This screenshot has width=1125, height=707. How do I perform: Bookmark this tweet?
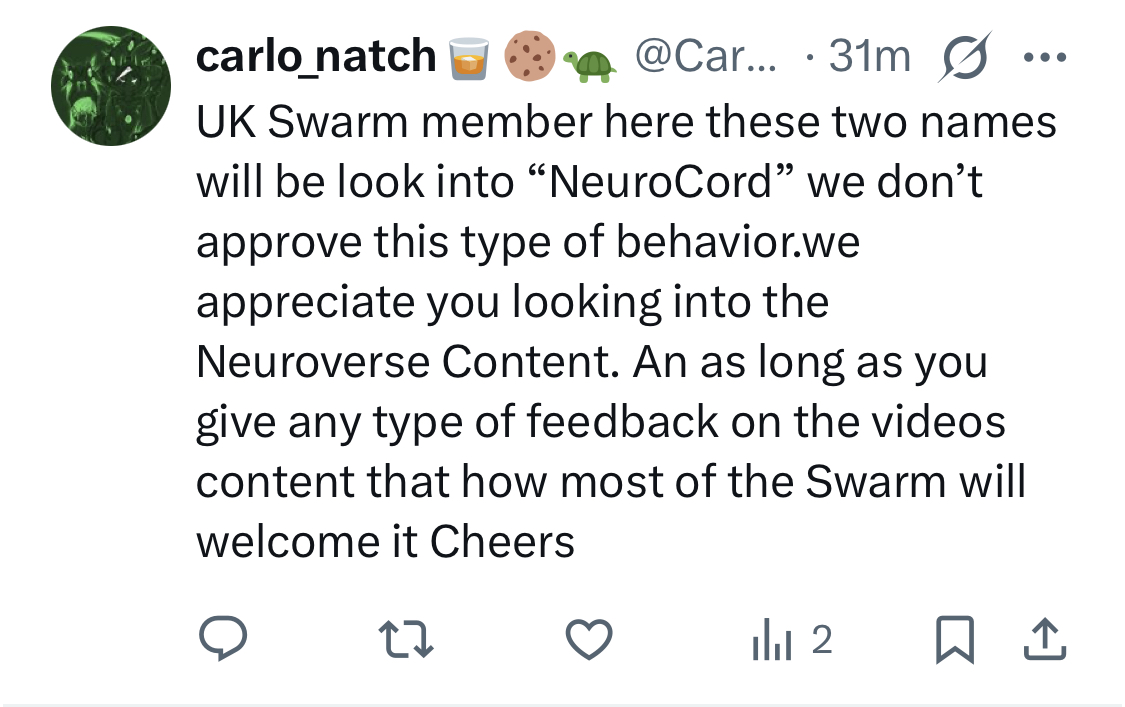point(955,639)
